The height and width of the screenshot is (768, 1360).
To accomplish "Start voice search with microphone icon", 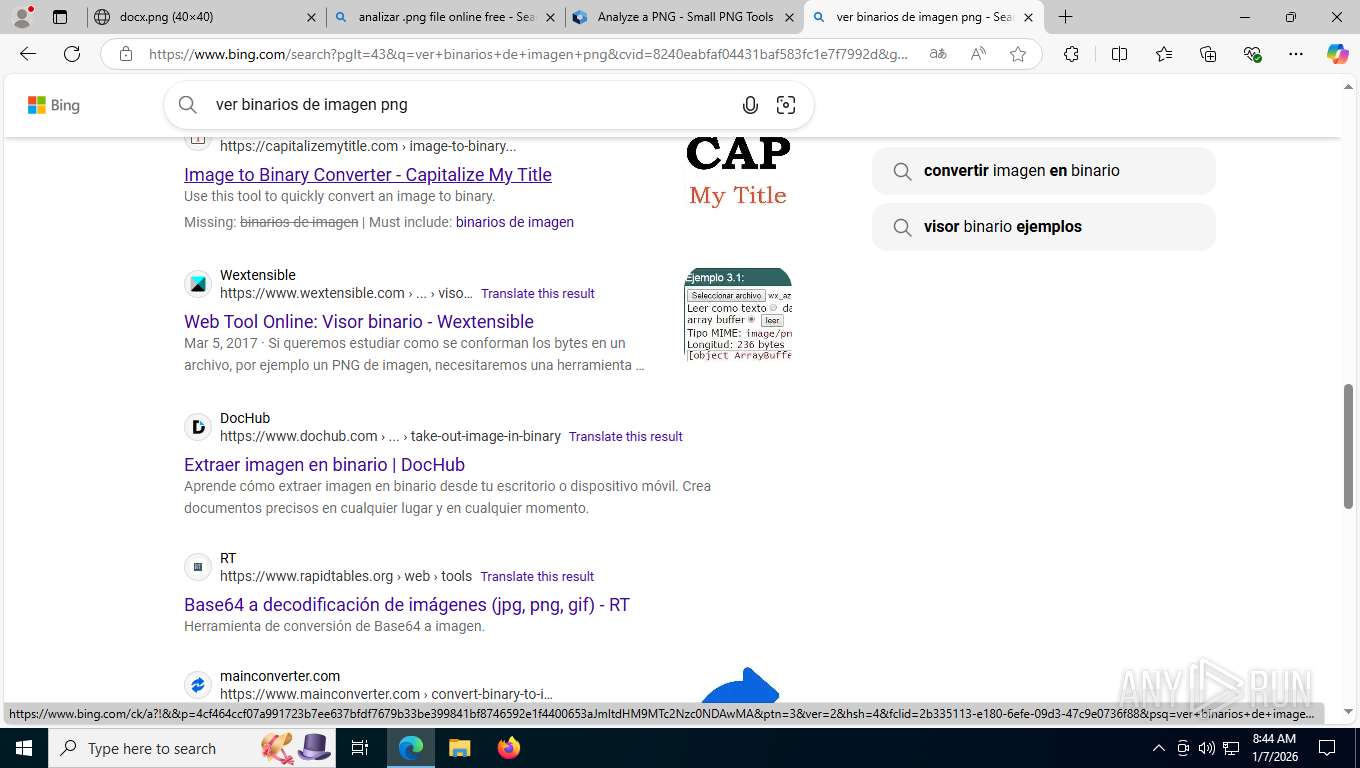I will tap(750, 105).
